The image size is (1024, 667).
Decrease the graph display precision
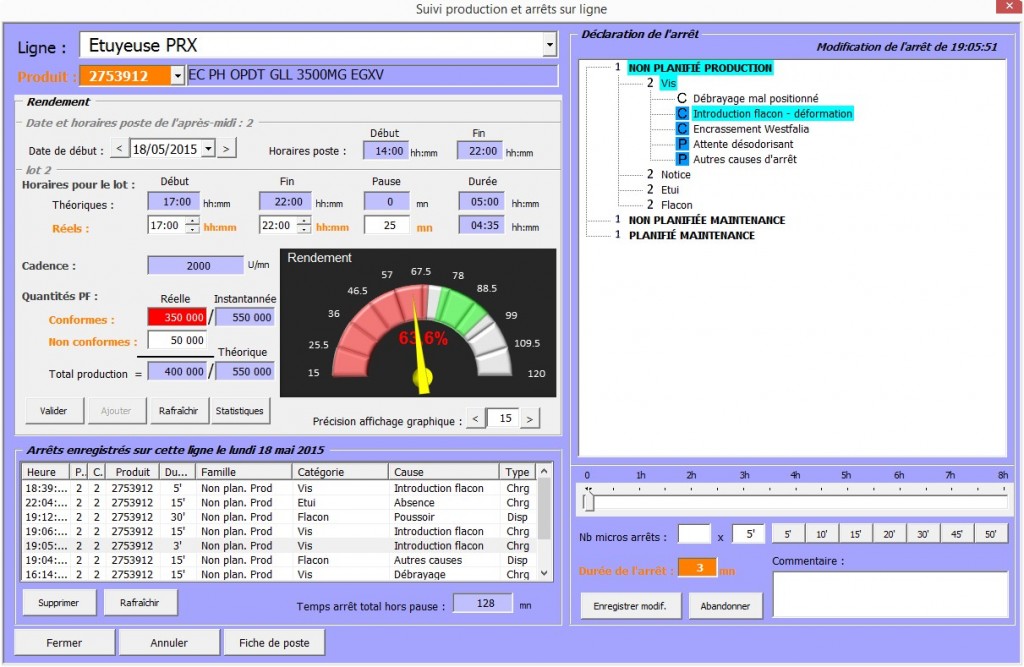[476, 418]
